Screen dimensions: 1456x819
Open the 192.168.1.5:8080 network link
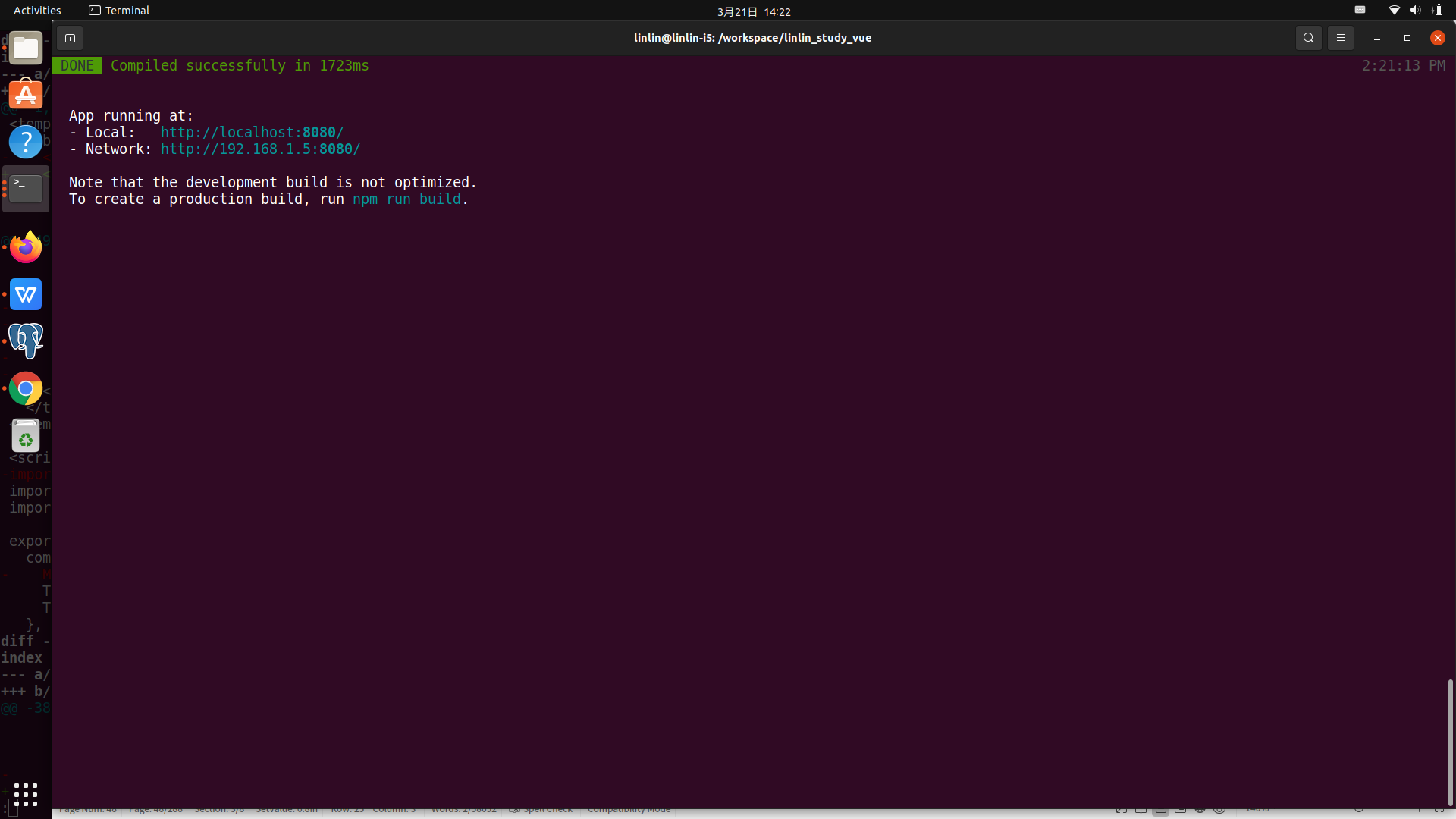click(260, 149)
